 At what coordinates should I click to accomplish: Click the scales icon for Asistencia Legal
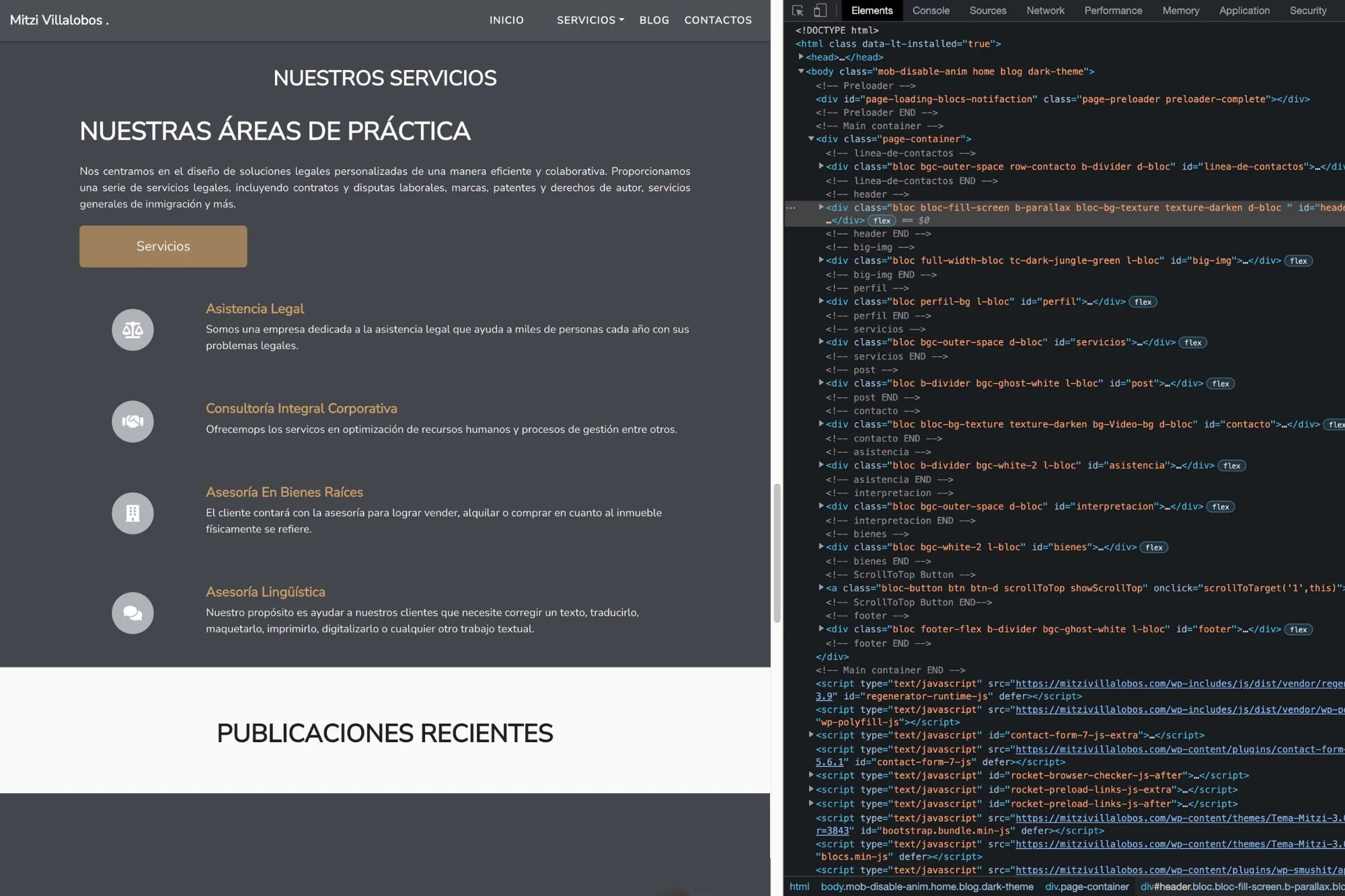[132, 329]
